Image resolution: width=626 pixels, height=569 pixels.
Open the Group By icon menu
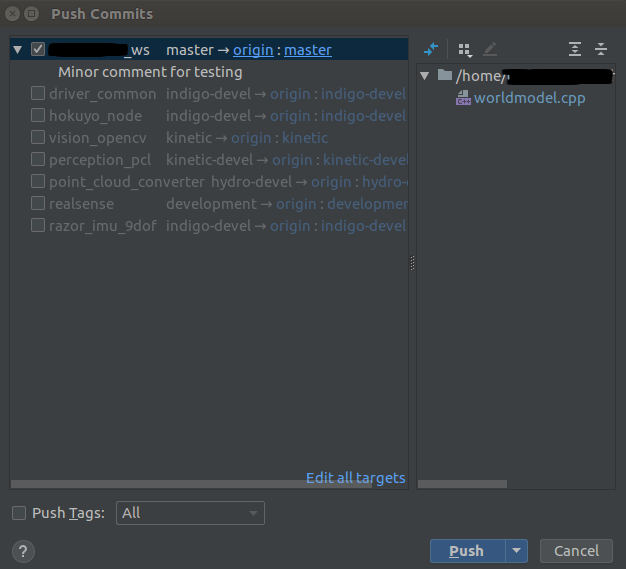pos(464,49)
